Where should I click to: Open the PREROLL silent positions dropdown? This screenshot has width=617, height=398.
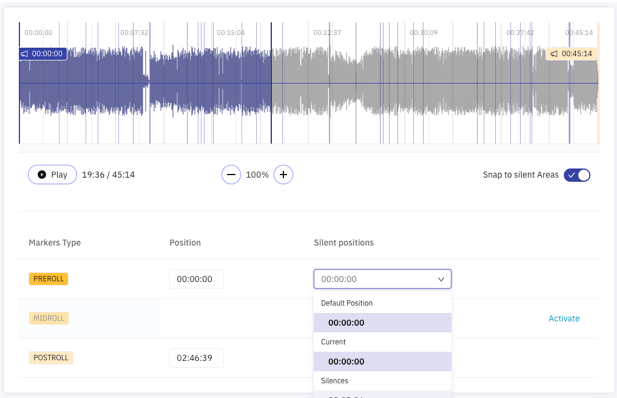point(382,279)
